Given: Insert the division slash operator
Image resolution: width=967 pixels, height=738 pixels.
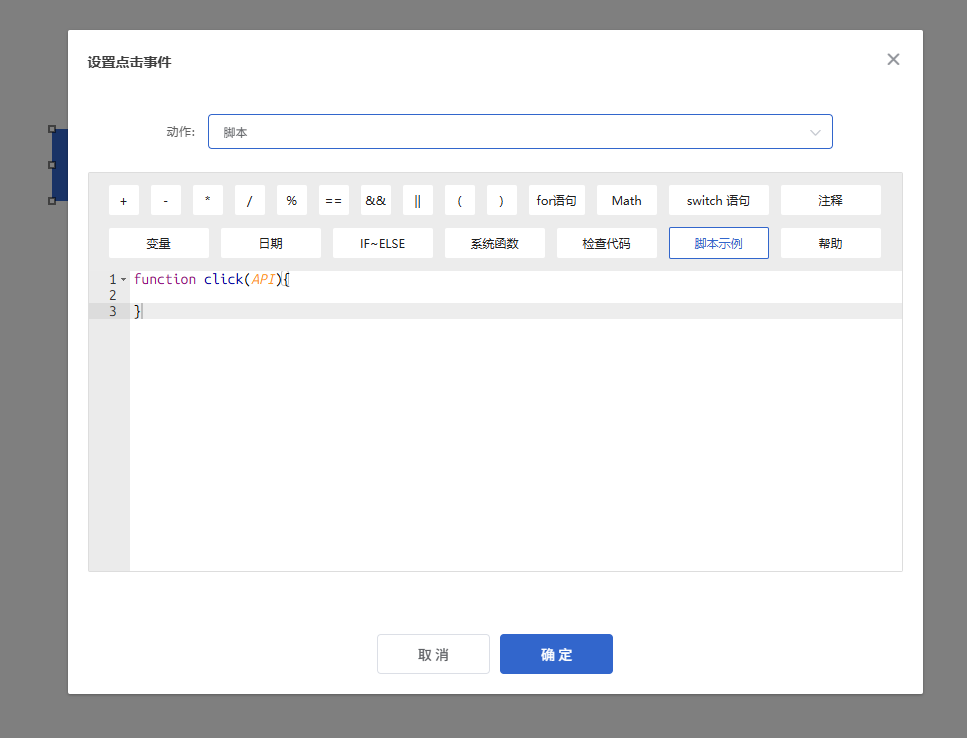Looking at the screenshot, I should [249, 200].
